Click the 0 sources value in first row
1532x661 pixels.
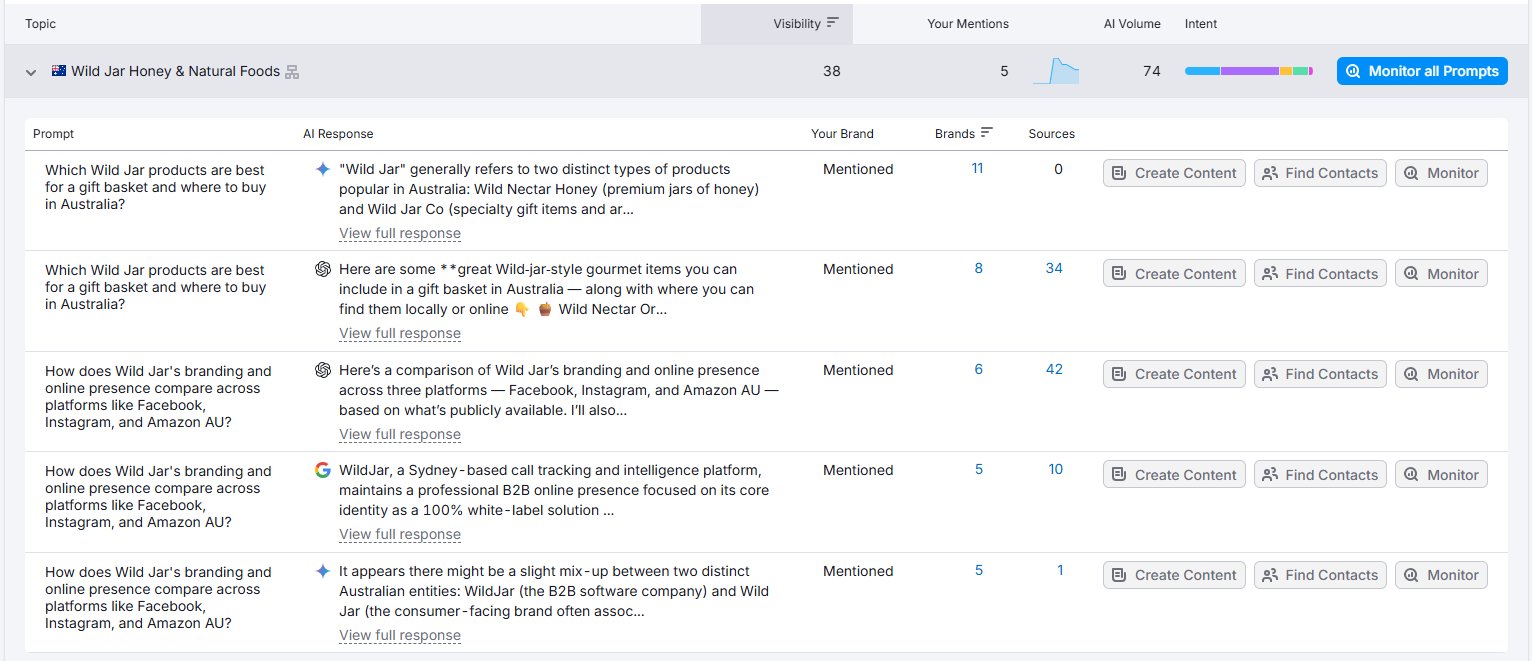[1059, 169]
